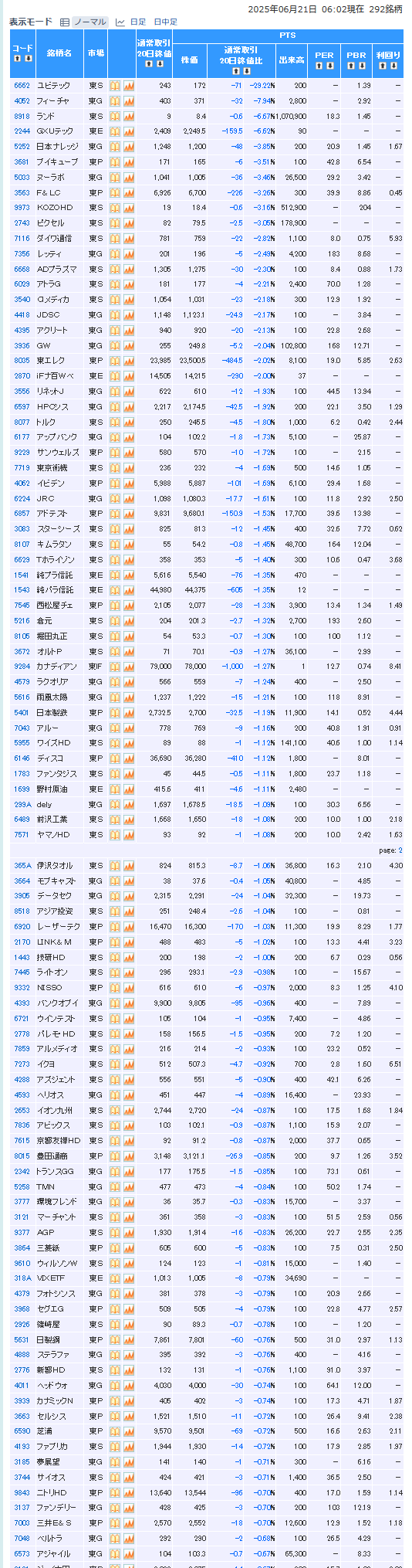Open the book icon for トルク
This screenshot has width=412, height=1568.
[115, 423]
